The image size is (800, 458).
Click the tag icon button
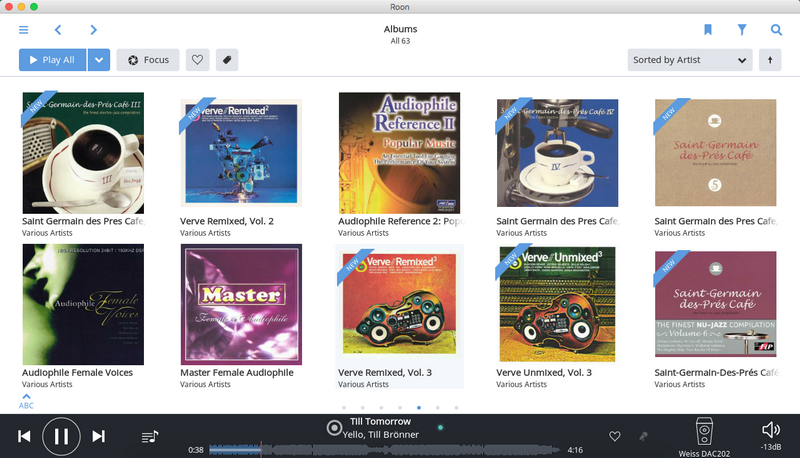[228, 60]
